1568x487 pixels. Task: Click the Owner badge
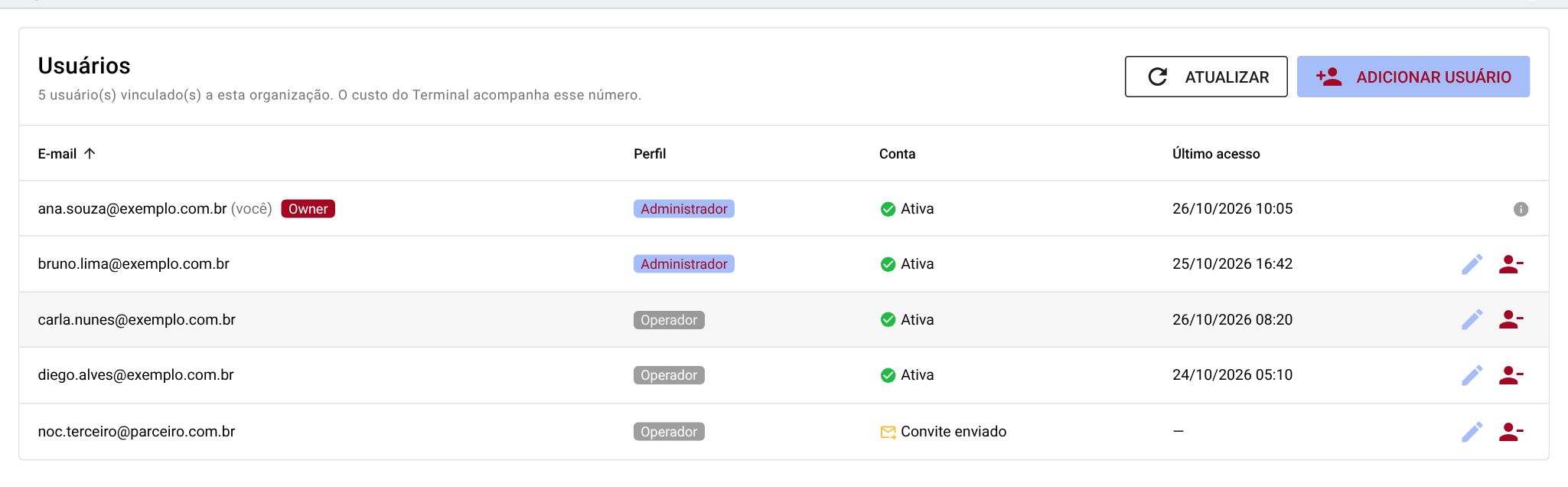[308, 209]
